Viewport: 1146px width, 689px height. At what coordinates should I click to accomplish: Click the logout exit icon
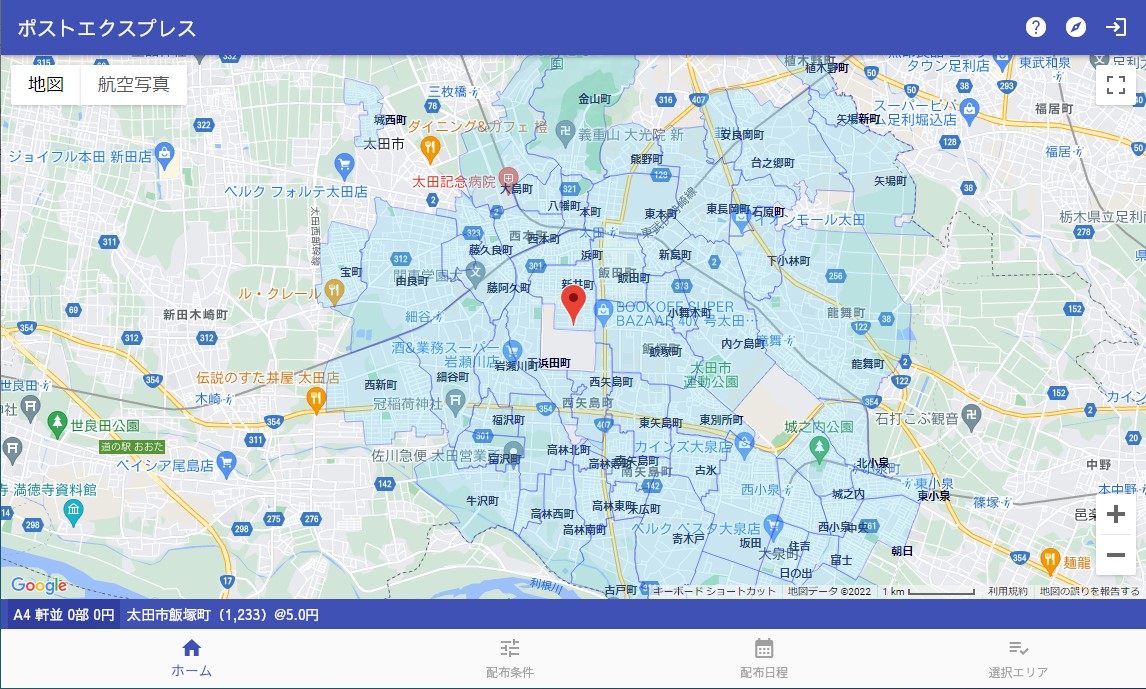(1115, 27)
